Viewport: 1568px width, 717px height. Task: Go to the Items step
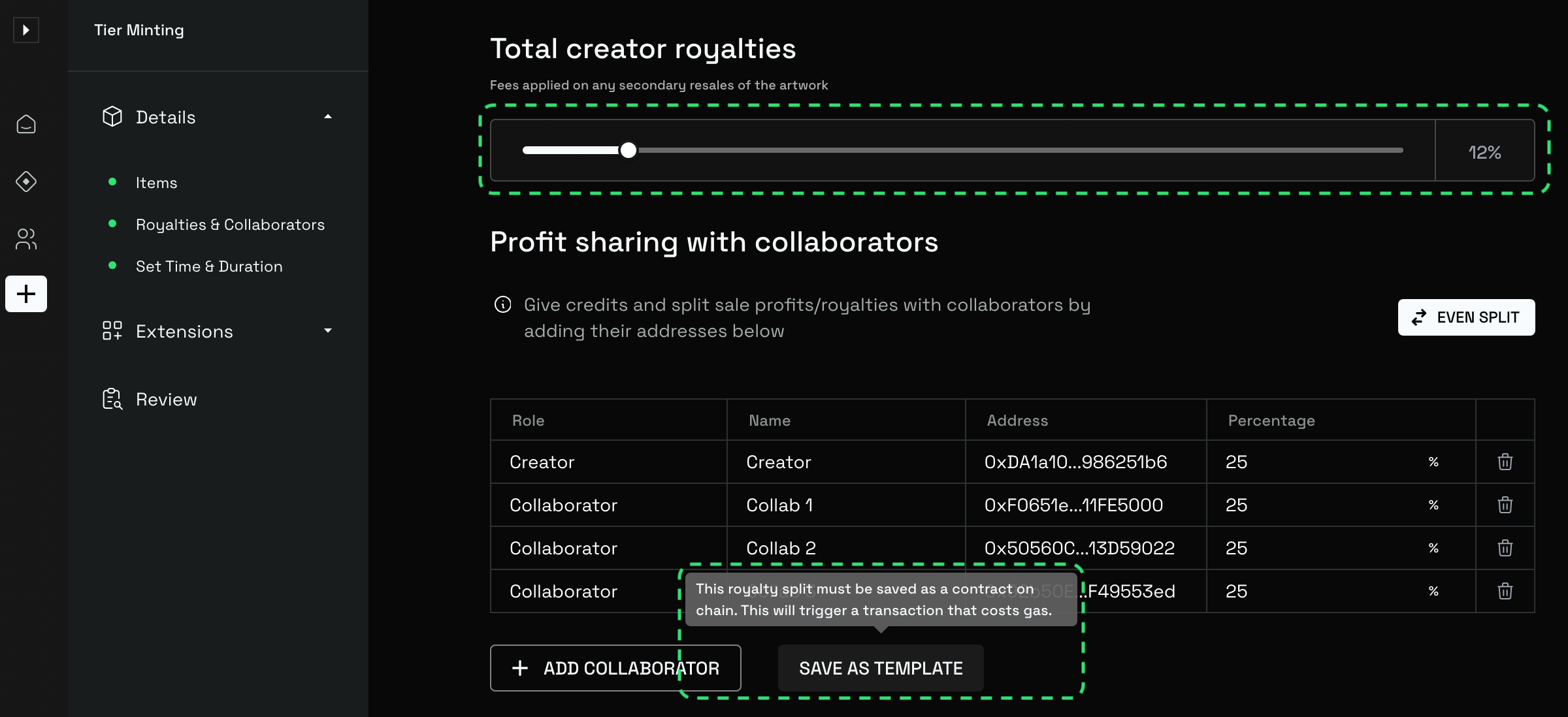[x=156, y=183]
